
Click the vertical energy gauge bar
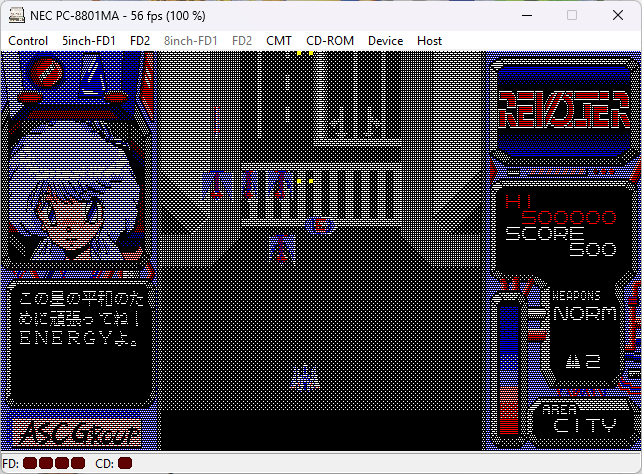coord(509,370)
